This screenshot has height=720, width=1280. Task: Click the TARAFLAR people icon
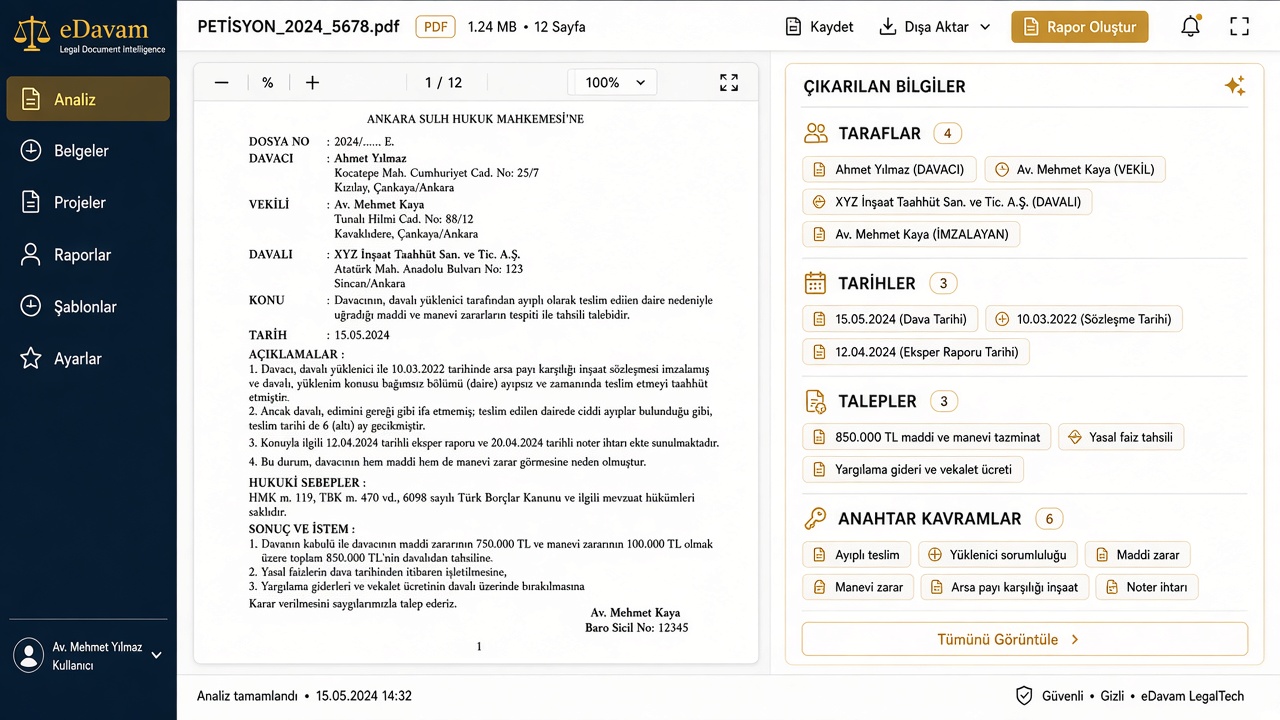click(x=816, y=133)
